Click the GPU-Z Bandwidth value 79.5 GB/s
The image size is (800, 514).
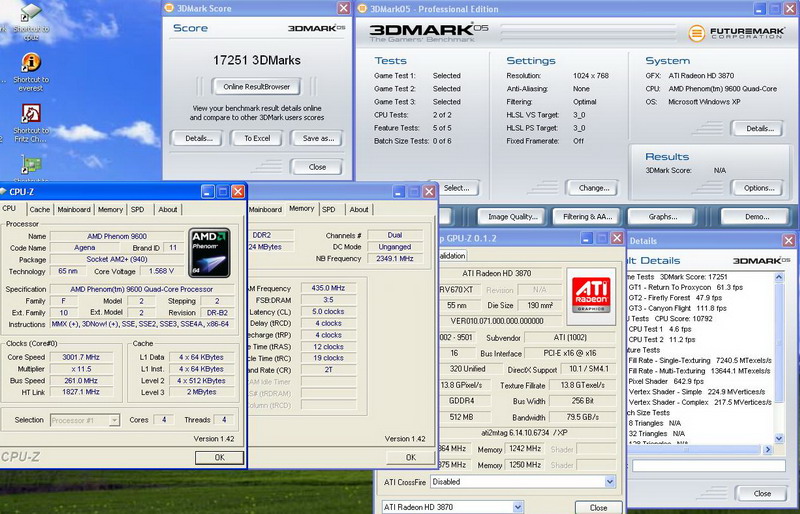click(582, 417)
